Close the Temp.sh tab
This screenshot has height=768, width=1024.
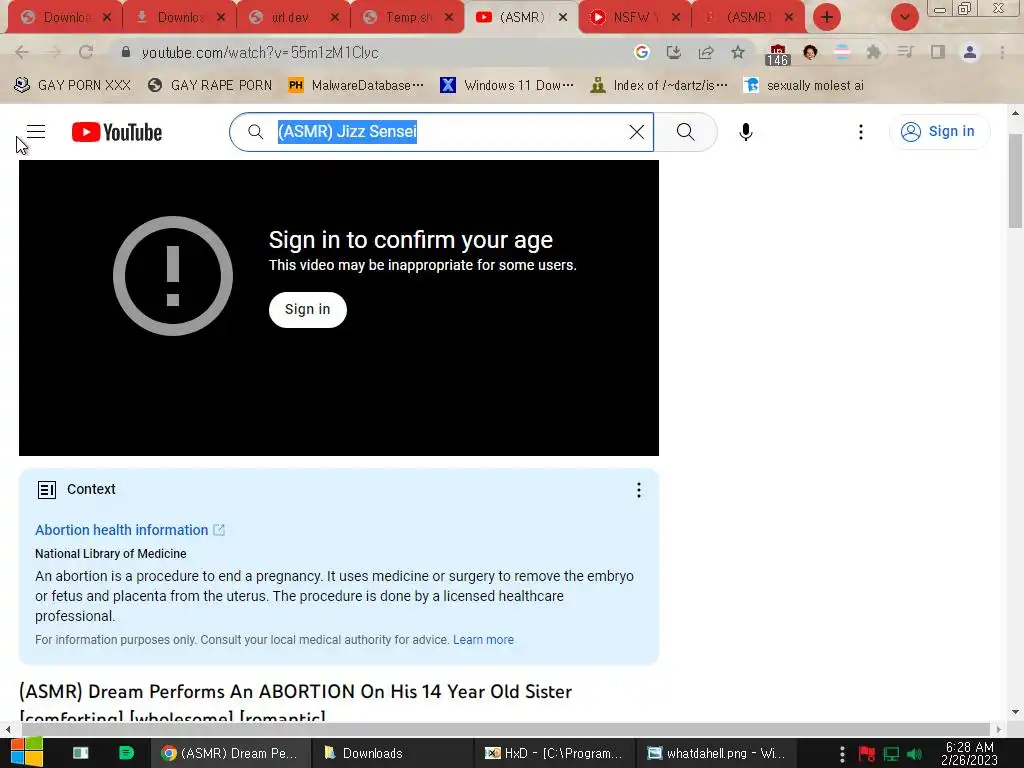pyautogui.click(x=449, y=17)
